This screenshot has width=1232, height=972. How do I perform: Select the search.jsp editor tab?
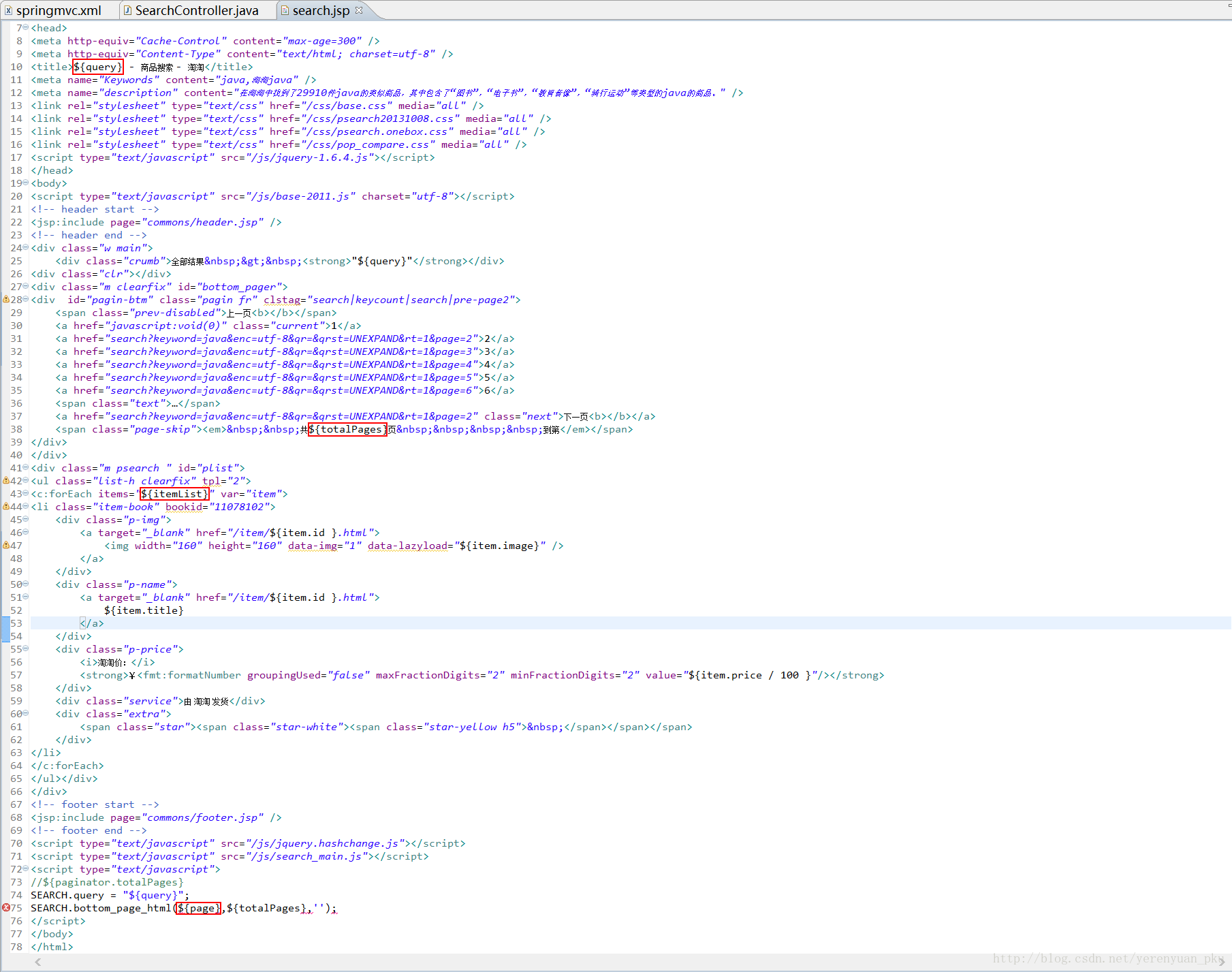tap(321, 10)
